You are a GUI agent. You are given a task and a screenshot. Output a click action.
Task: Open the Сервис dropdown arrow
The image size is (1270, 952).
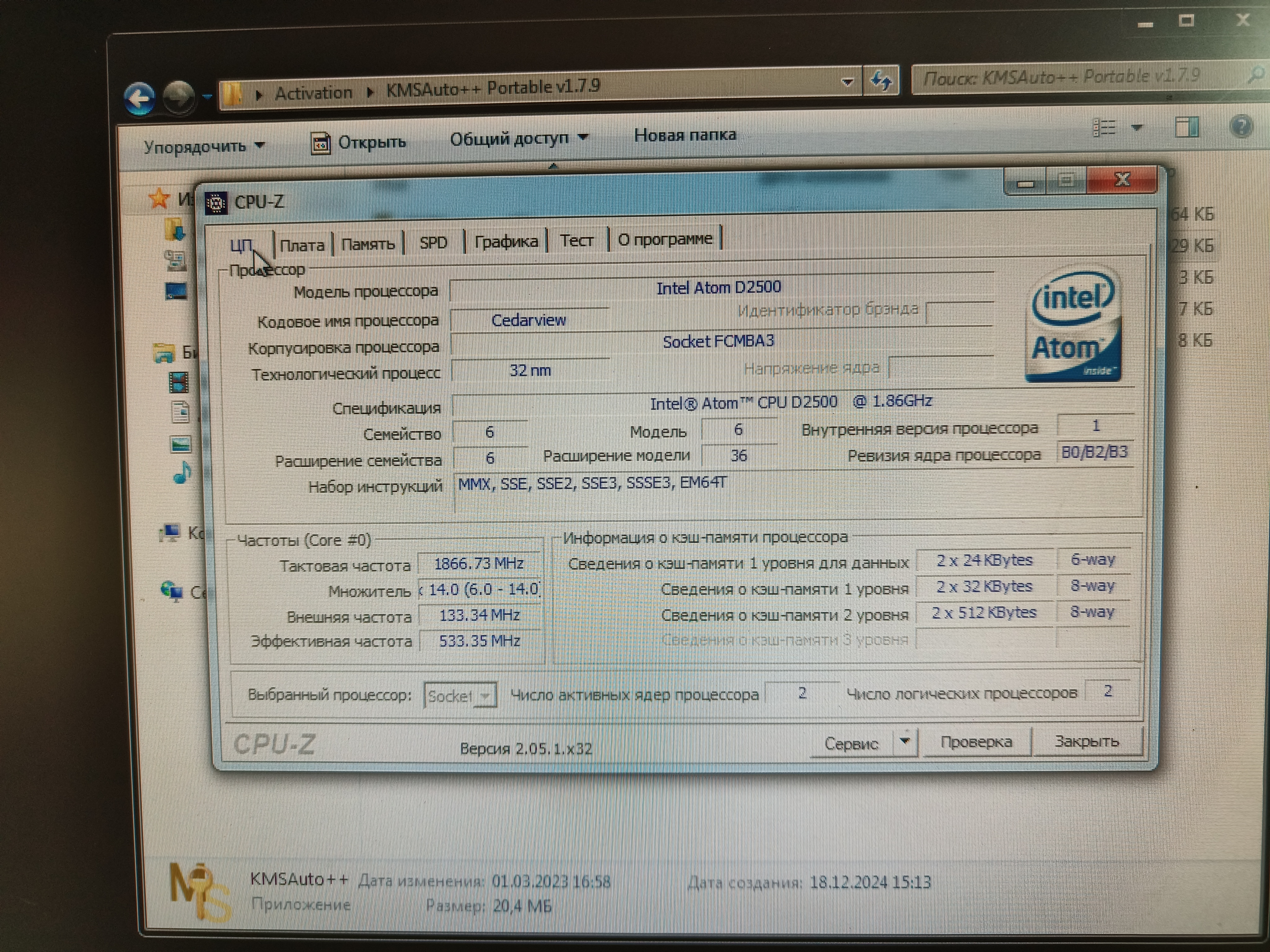click(905, 742)
